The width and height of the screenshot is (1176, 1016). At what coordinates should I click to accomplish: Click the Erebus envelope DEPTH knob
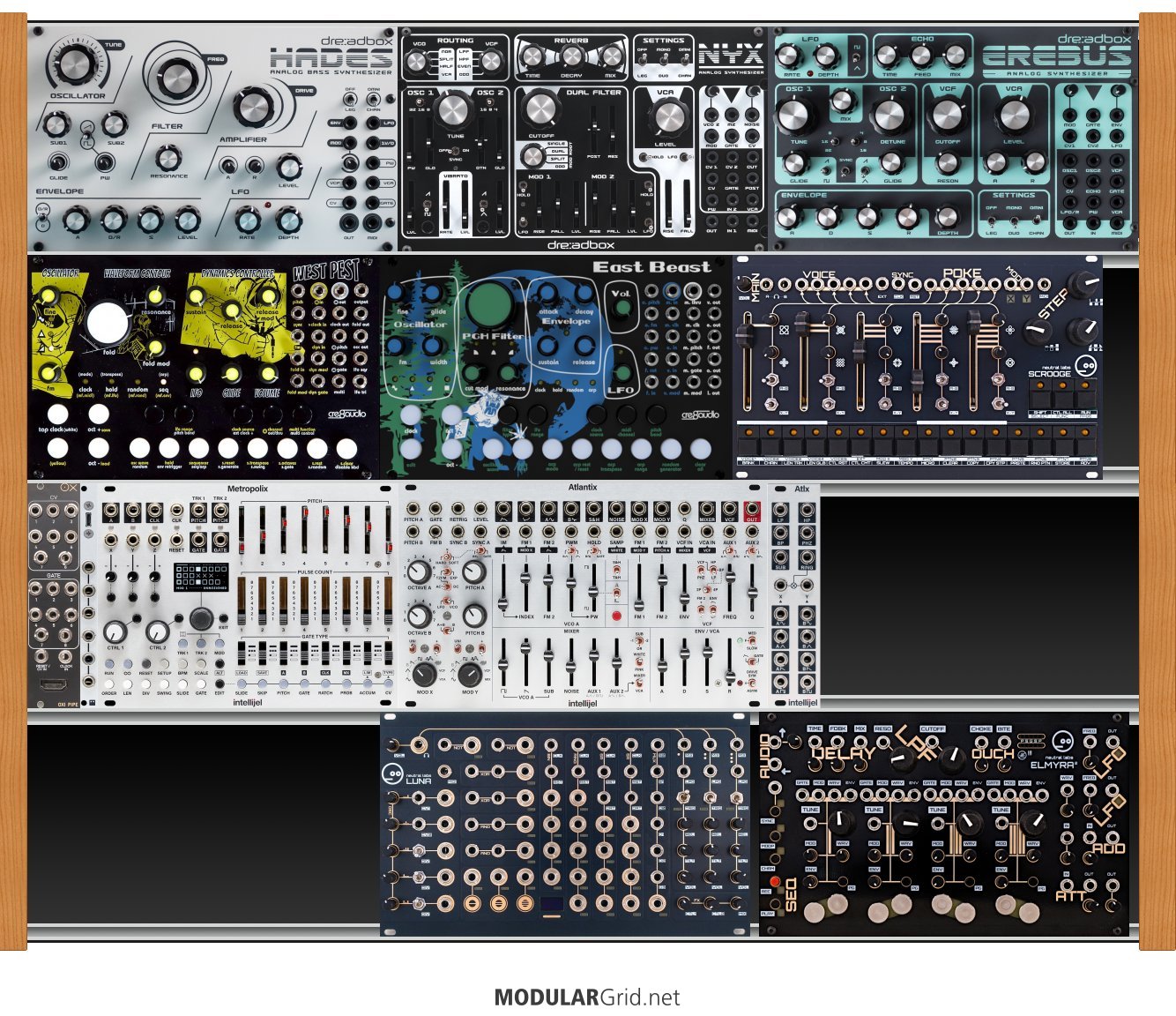(x=947, y=217)
